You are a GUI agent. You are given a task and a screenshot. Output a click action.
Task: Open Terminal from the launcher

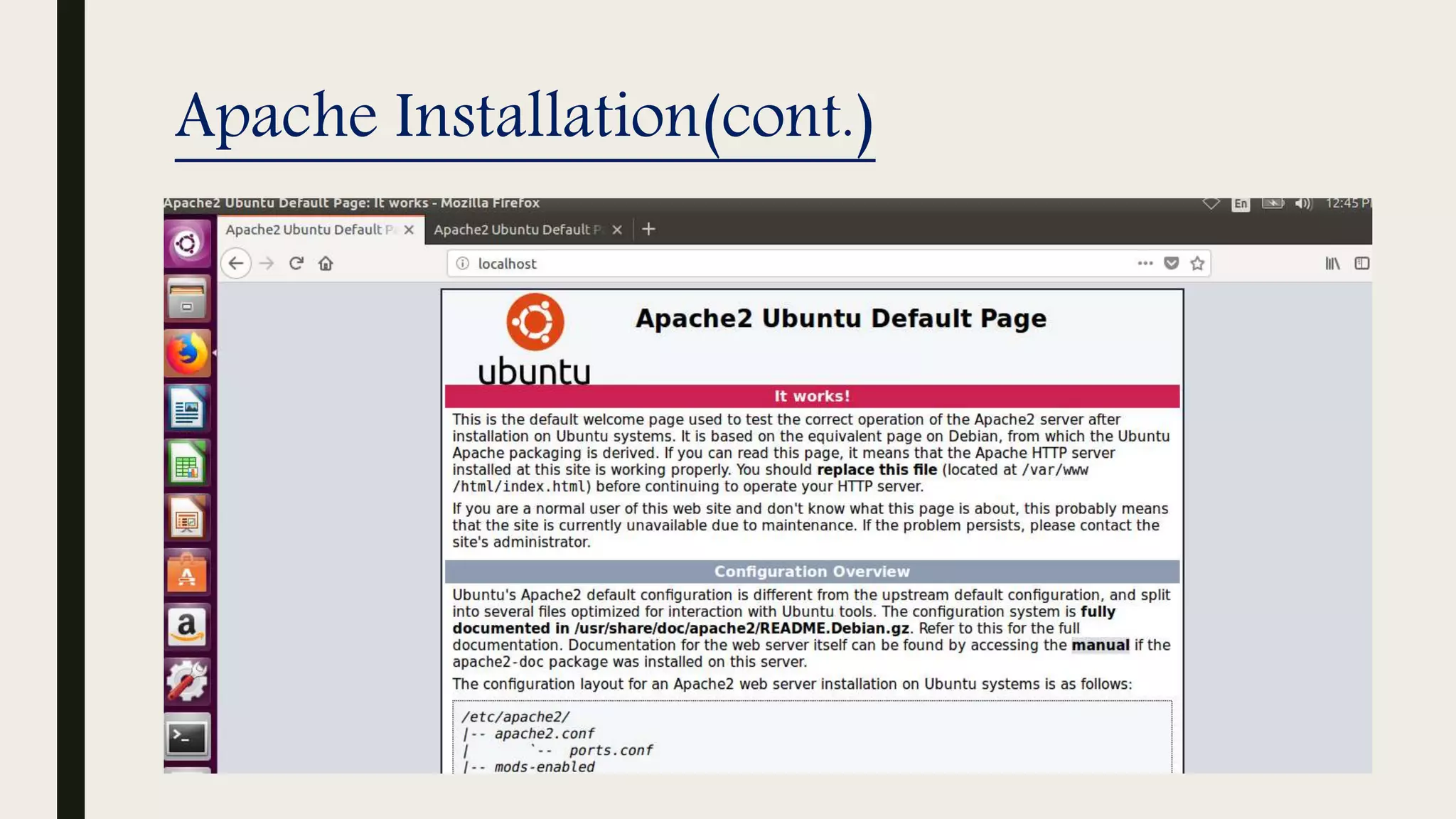188,737
